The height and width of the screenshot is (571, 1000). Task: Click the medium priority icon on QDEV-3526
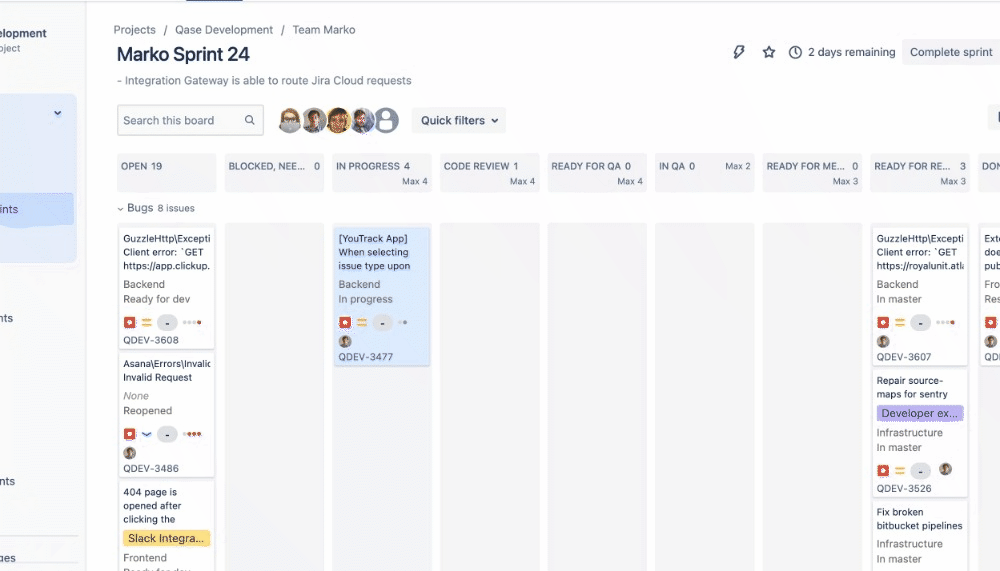point(900,471)
